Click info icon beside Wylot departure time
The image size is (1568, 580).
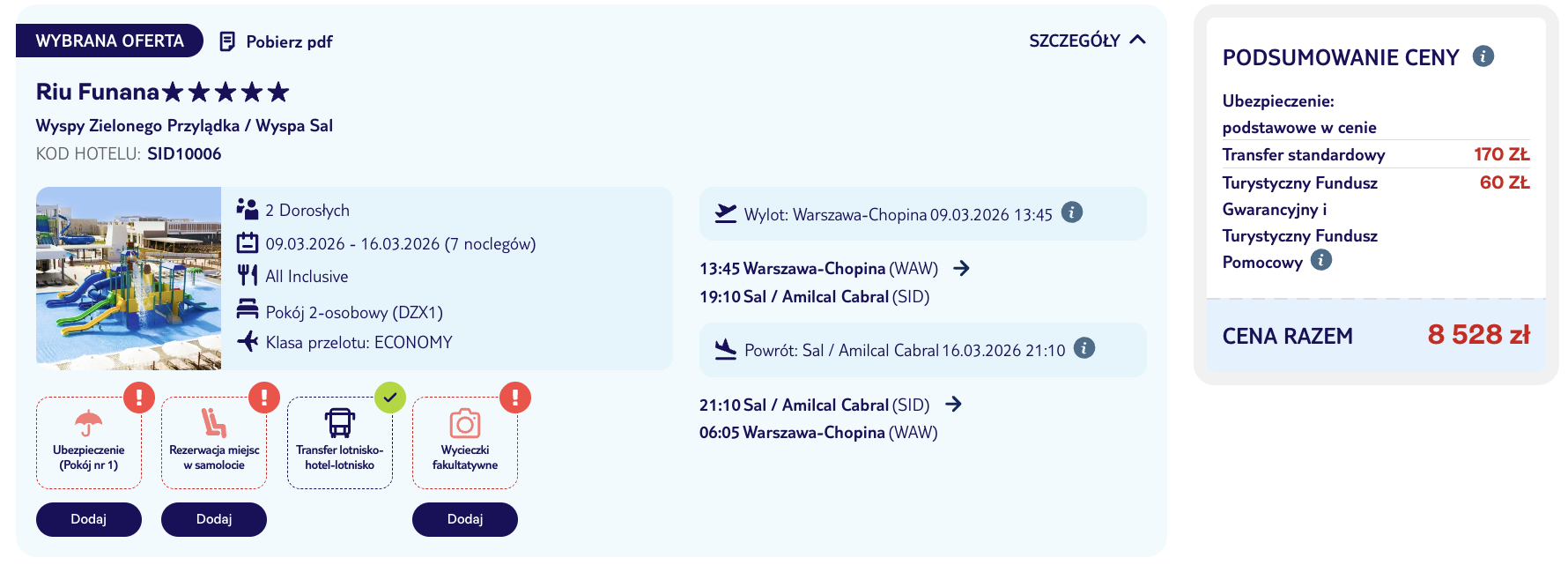(x=1072, y=212)
